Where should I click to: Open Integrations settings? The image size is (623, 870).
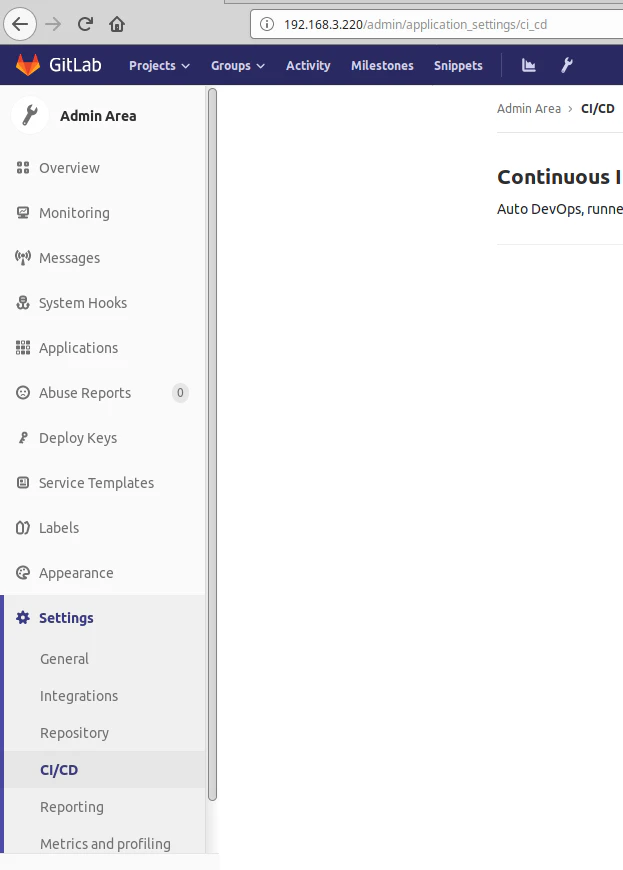tap(79, 696)
